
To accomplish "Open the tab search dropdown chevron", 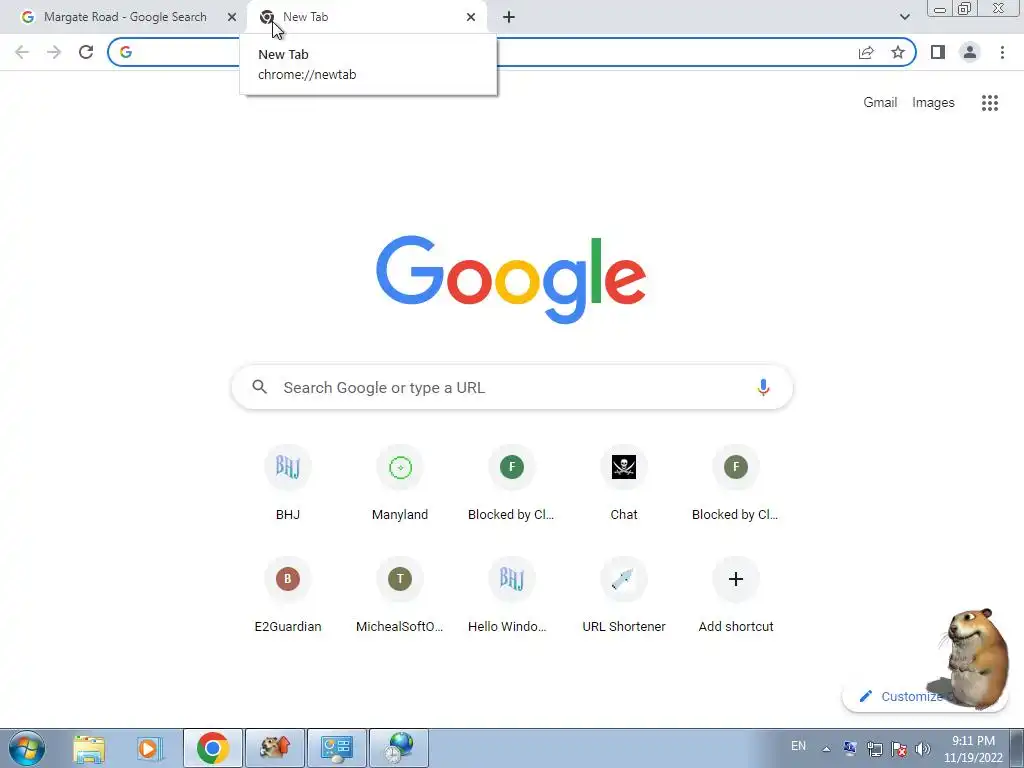I will 904,17.
